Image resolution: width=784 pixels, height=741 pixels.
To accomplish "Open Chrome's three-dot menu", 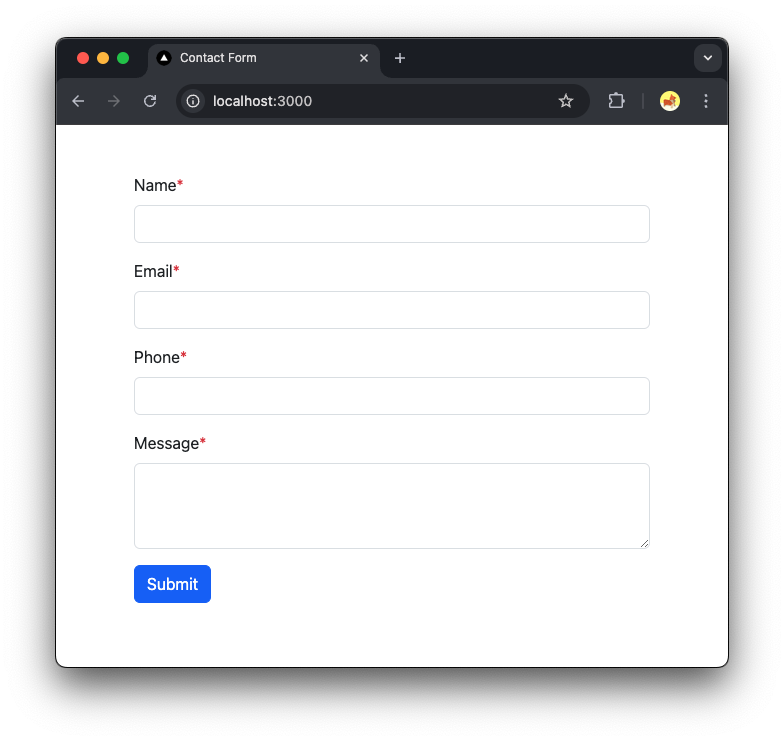I will [x=706, y=102].
